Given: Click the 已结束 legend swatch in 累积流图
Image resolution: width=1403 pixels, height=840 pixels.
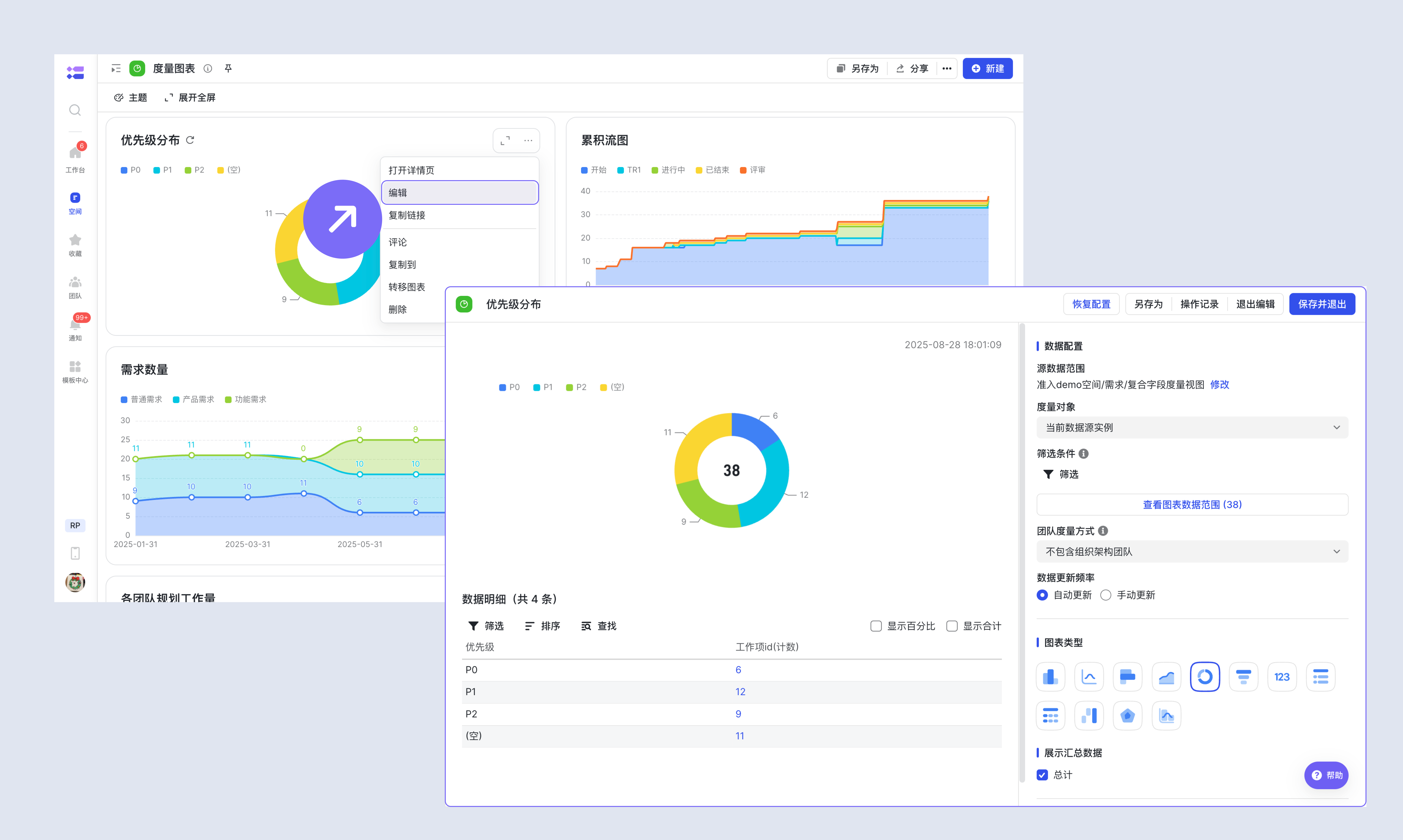Looking at the screenshot, I should point(699,170).
